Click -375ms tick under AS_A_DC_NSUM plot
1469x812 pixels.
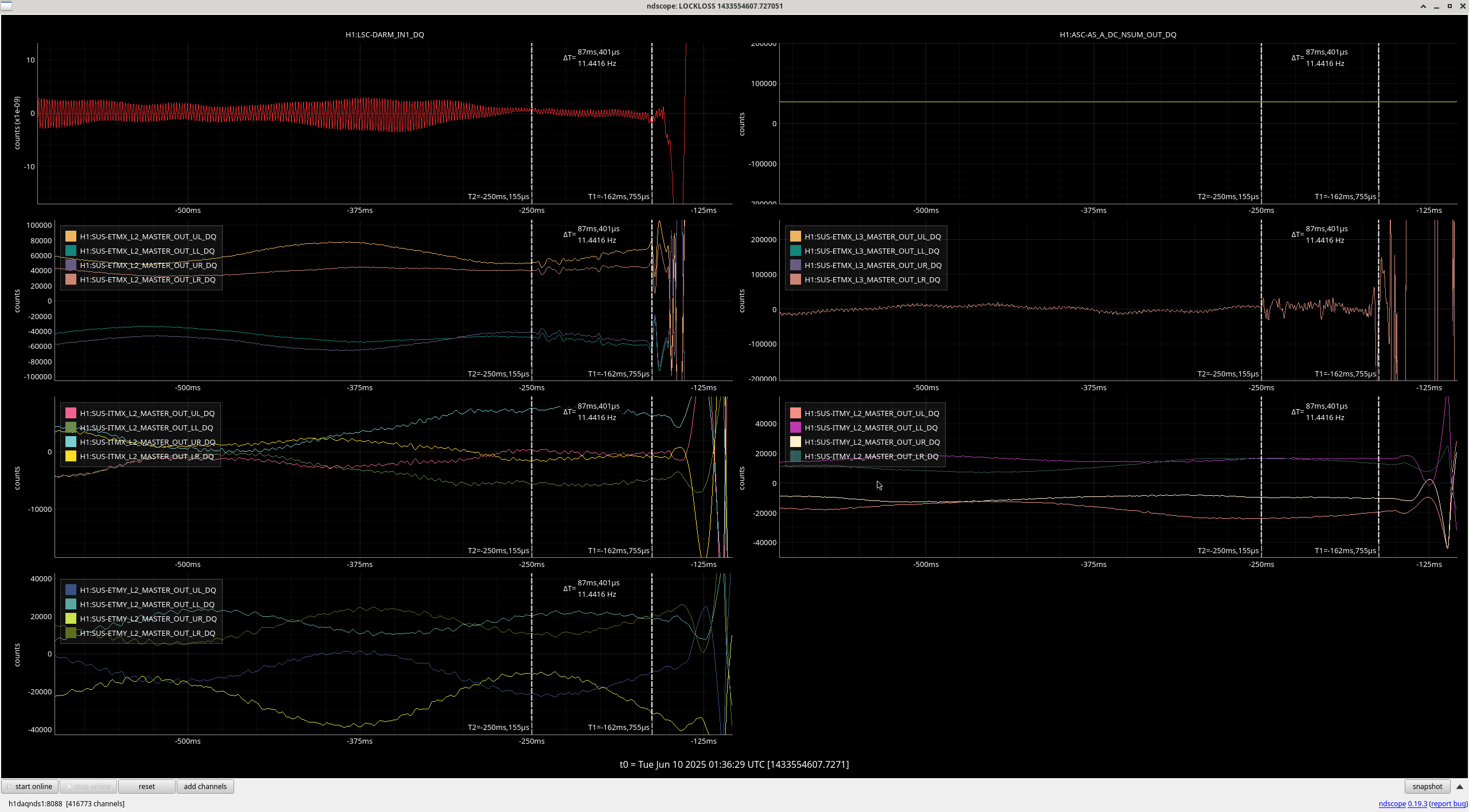[x=1094, y=211]
